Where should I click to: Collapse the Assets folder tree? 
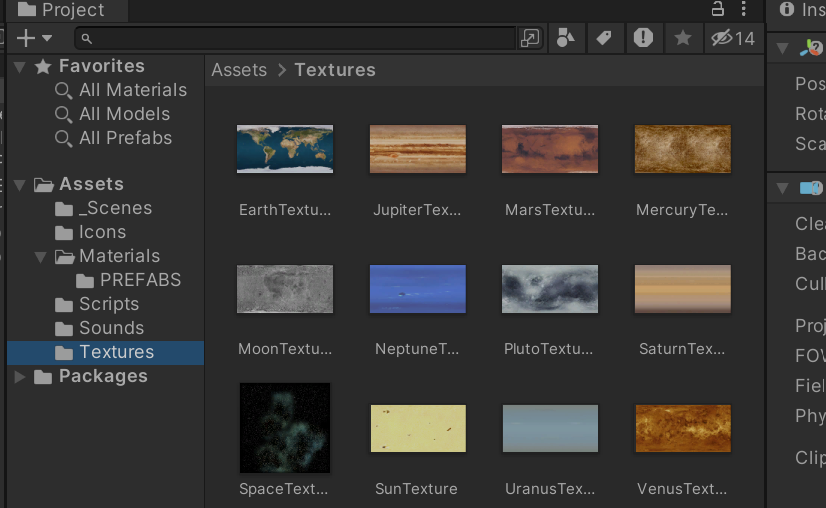pyautogui.click(x=20, y=185)
